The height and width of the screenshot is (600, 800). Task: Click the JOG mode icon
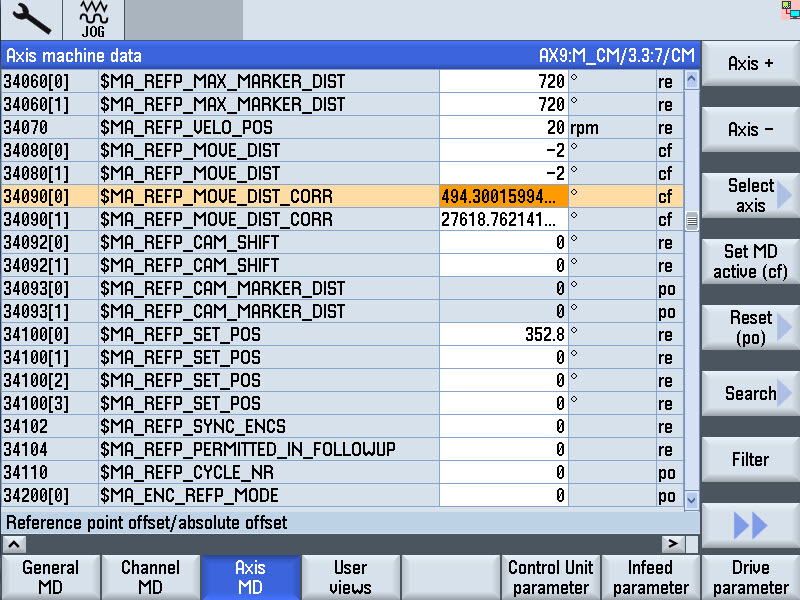pos(93,19)
